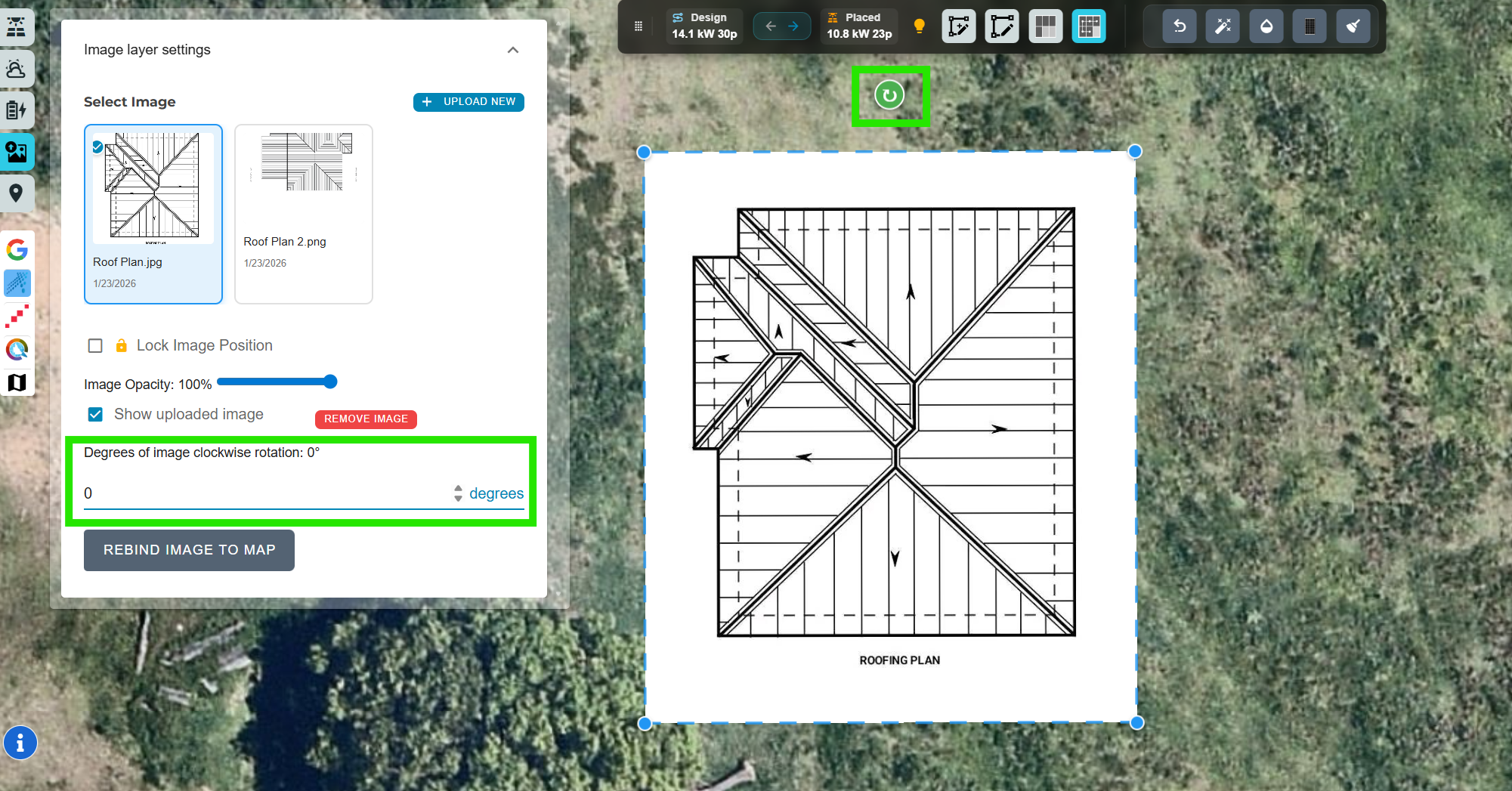Viewport: 1512px width, 791px height.
Task: Select the magic wand auto-design tool
Action: pos(1223,26)
